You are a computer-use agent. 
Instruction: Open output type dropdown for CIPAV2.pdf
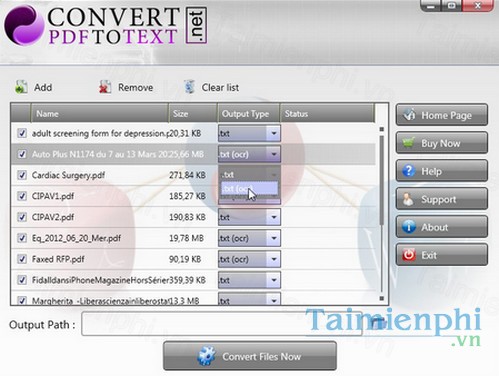[274, 217]
